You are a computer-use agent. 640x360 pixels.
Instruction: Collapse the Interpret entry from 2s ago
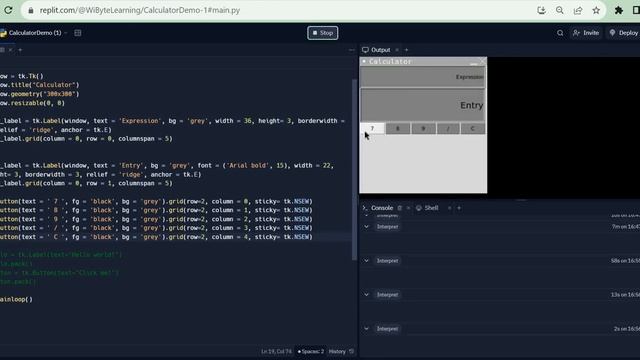[x=366, y=329]
